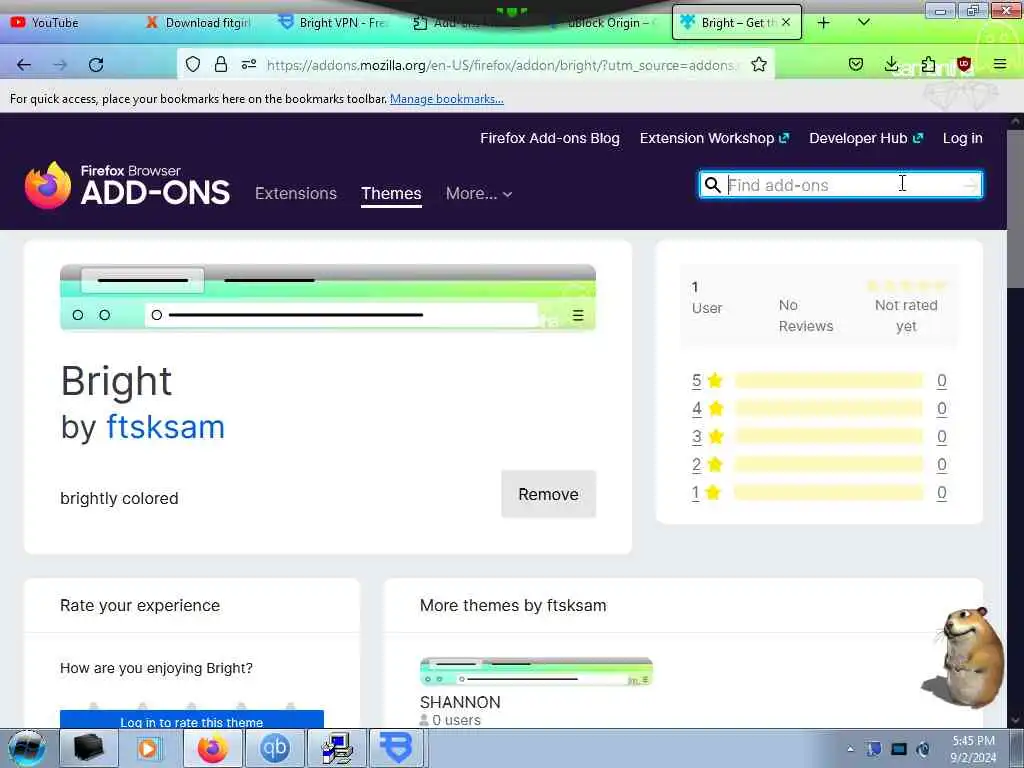Click Log in to rate this theme

click(192, 720)
